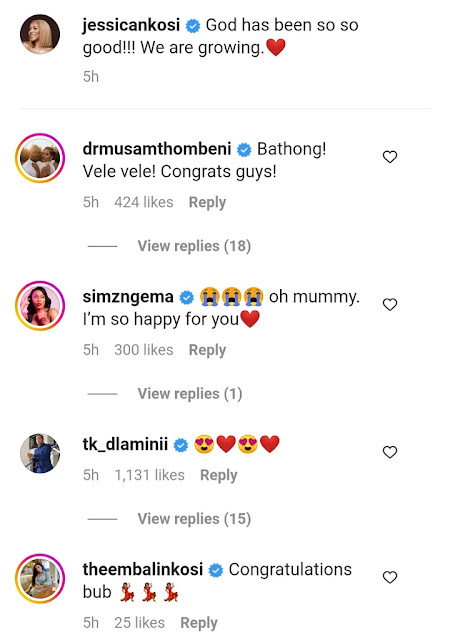Tap the heart beside tk_dlaminii's comment
450x640 pixels.
point(390,452)
